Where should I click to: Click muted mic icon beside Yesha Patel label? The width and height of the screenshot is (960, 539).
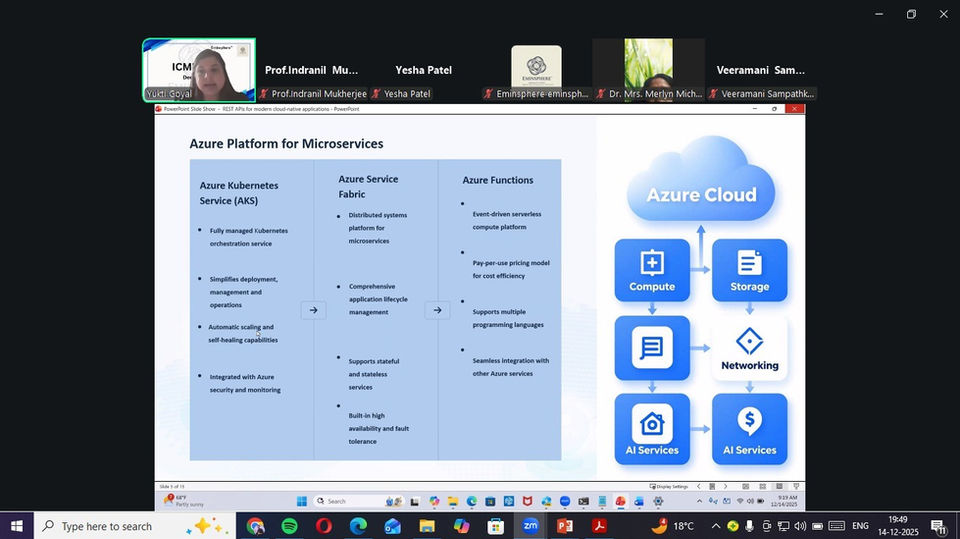point(376,94)
